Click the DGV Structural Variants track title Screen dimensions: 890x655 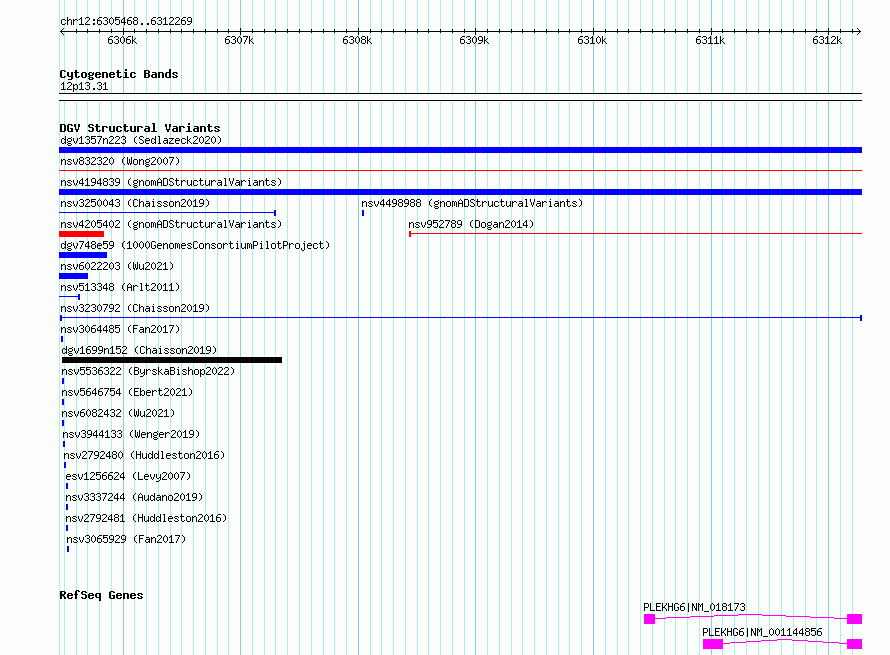pyautogui.click(x=140, y=128)
